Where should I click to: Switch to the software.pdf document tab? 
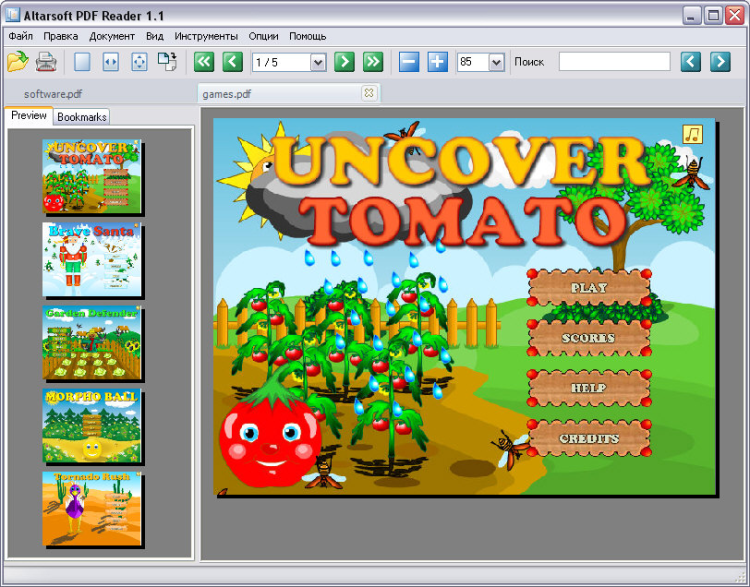pyautogui.click(x=53, y=94)
